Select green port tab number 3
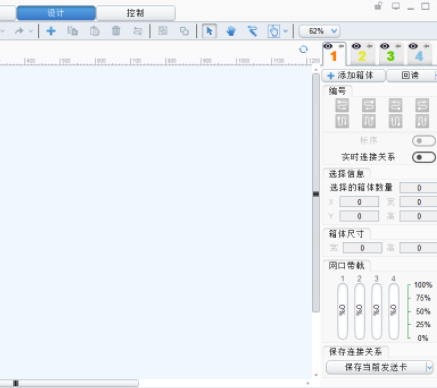This screenshot has height=388, width=437. click(390, 56)
